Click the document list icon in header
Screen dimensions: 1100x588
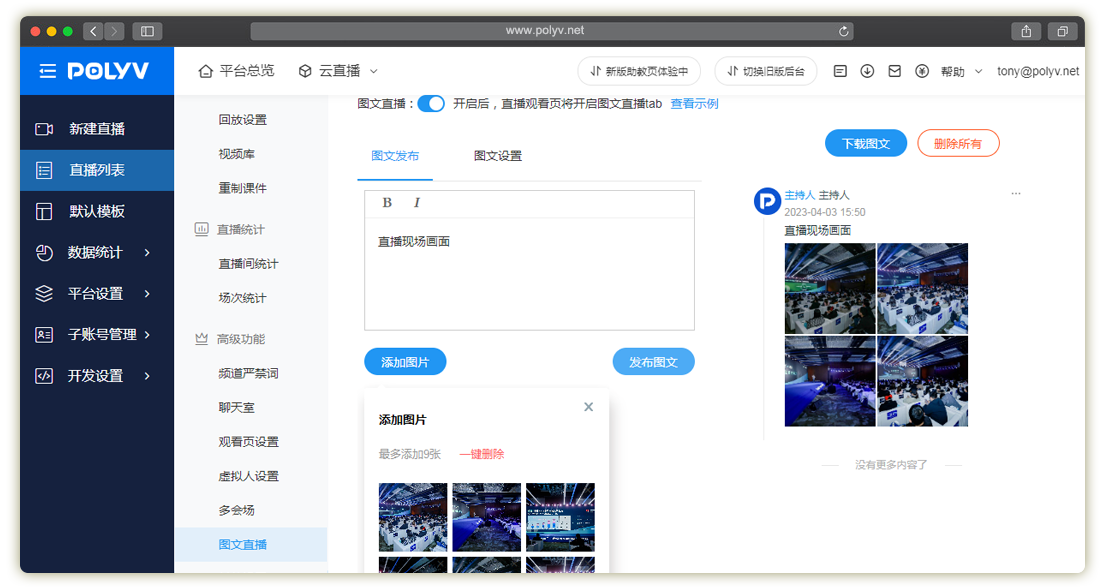[x=840, y=71]
